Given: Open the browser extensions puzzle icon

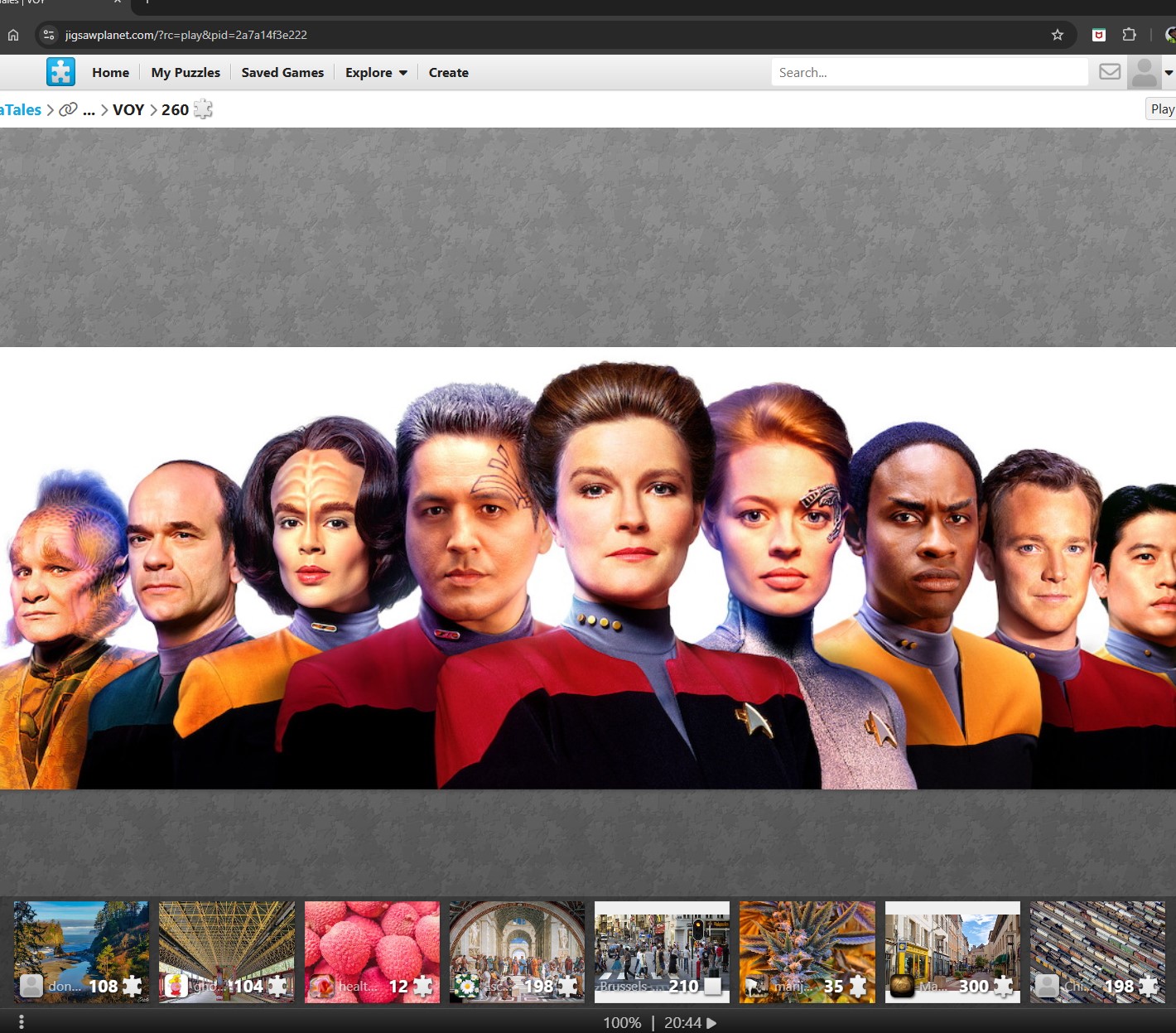Looking at the screenshot, I should tap(1129, 35).
